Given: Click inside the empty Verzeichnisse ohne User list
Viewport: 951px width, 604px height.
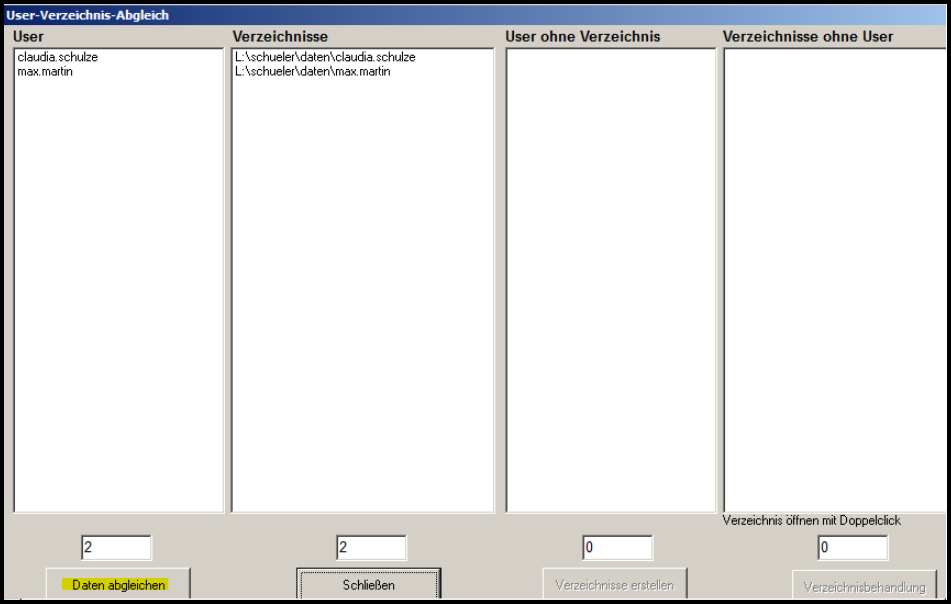Looking at the screenshot, I should [x=833, y=280].
